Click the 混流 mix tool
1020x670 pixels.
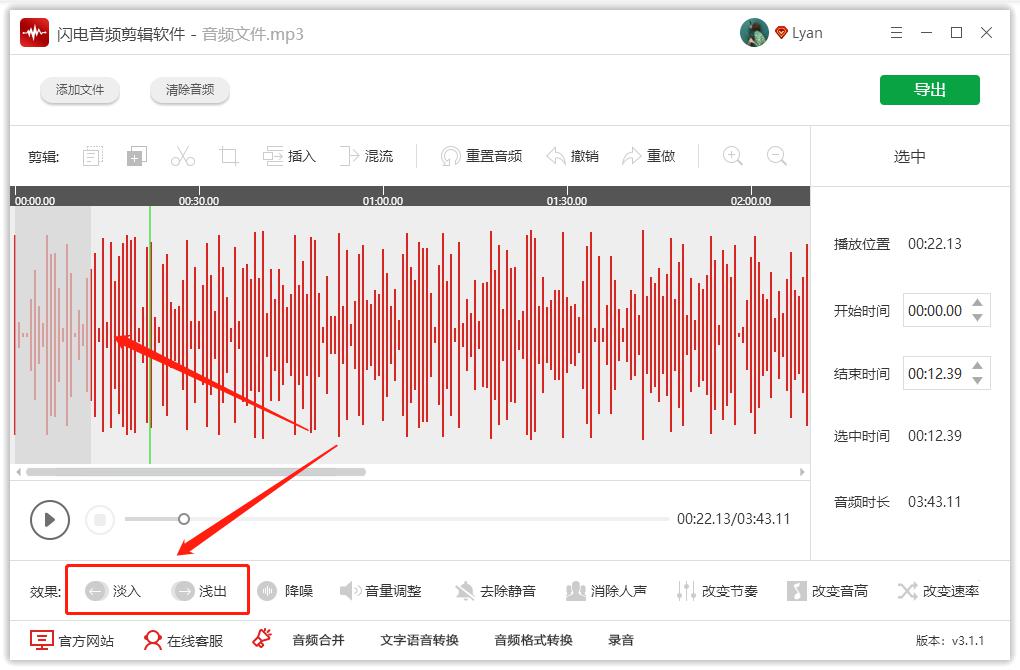pos(366,156)
